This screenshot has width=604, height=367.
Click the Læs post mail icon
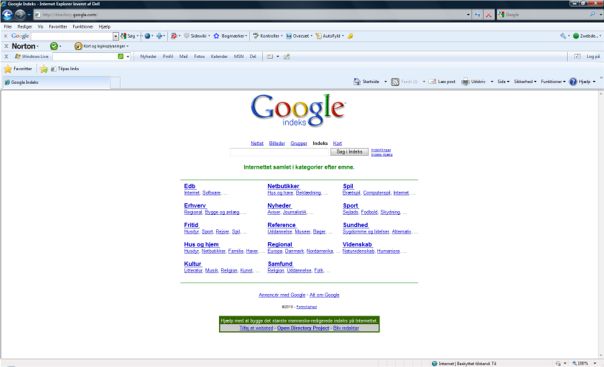pos(433,82)
